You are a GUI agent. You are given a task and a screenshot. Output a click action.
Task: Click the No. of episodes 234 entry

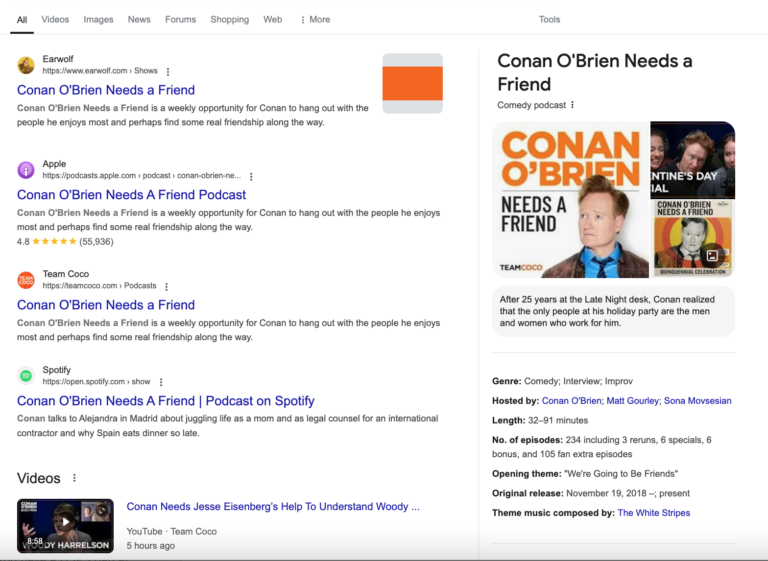click(x=601, y=447)
